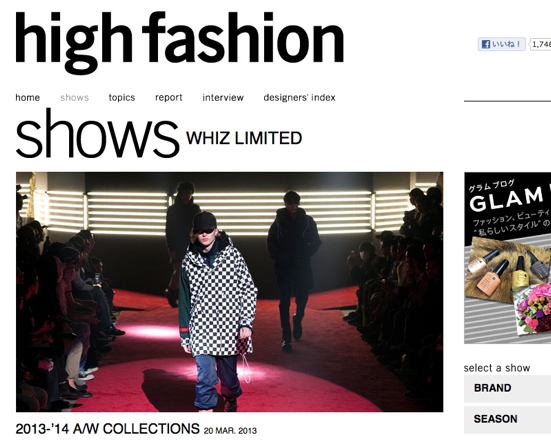This screenshot has height=440, width=551.
Task: Open the home navigation link
Action: click(x=27, y=98)
